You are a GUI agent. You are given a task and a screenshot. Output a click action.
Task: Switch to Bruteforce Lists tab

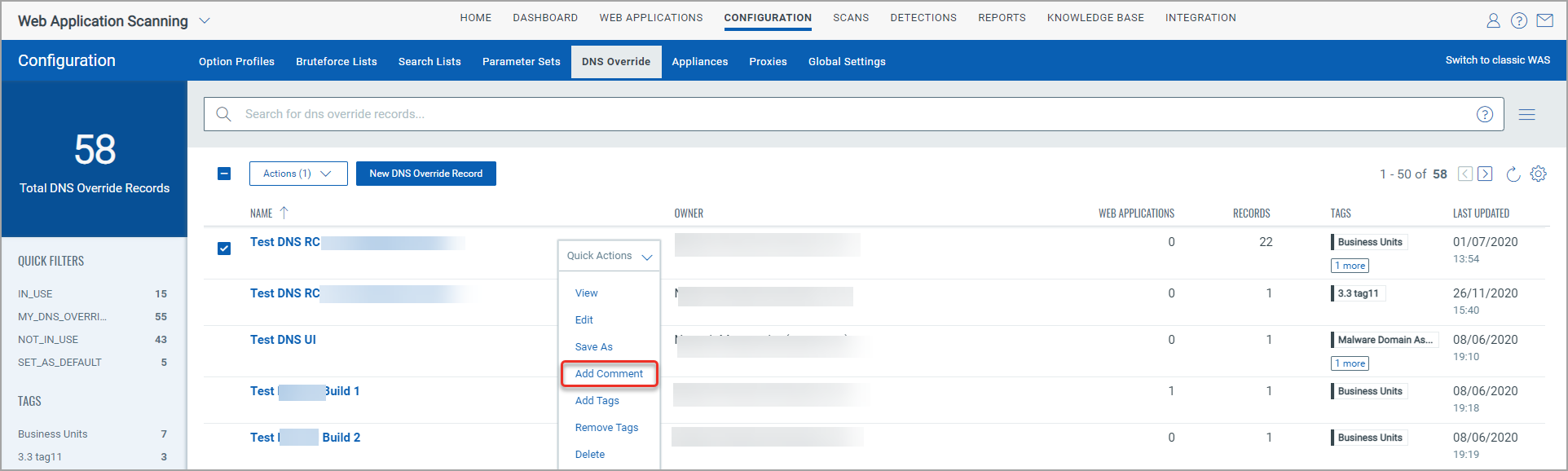coord(337,62)
